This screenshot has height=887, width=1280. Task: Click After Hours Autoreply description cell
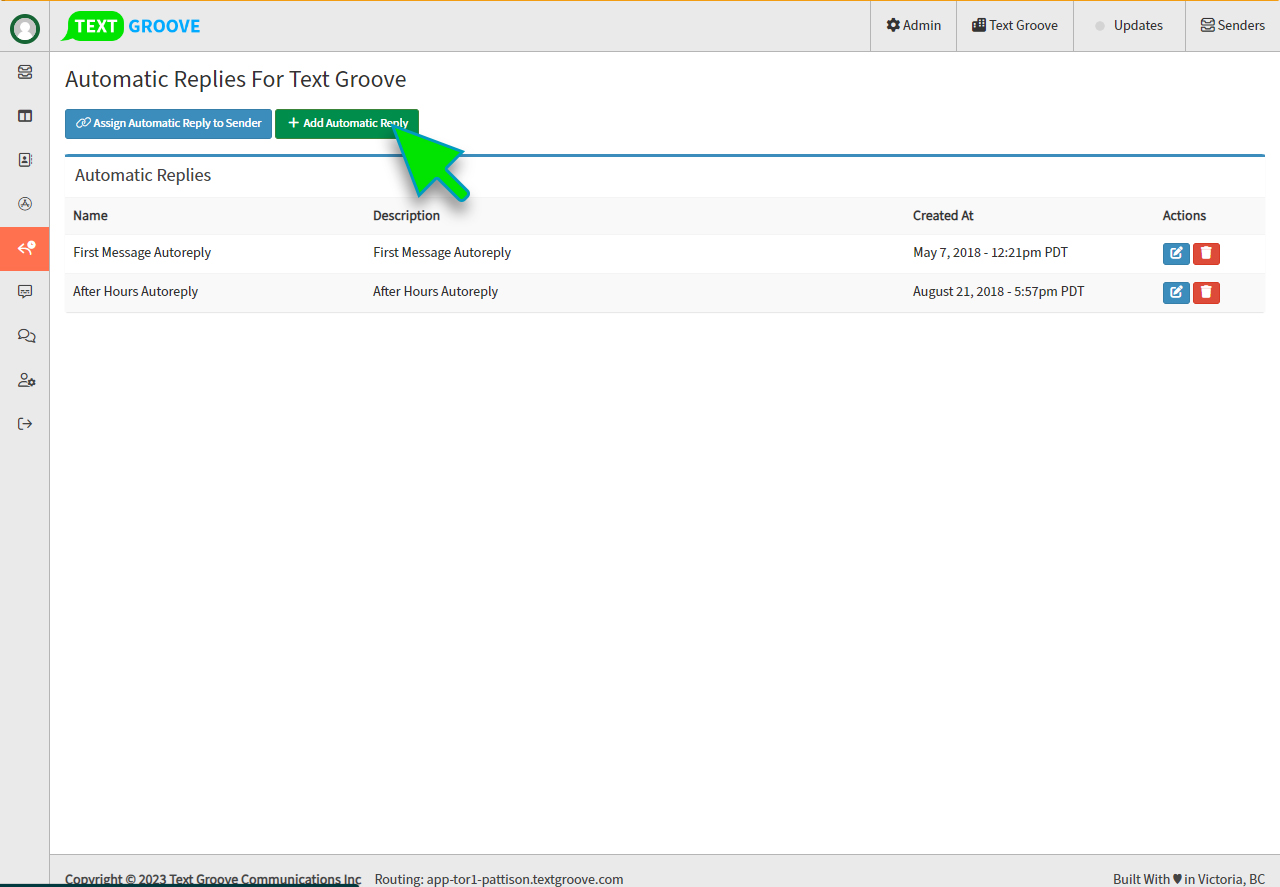pyautogui.click(x=435, y=291)
